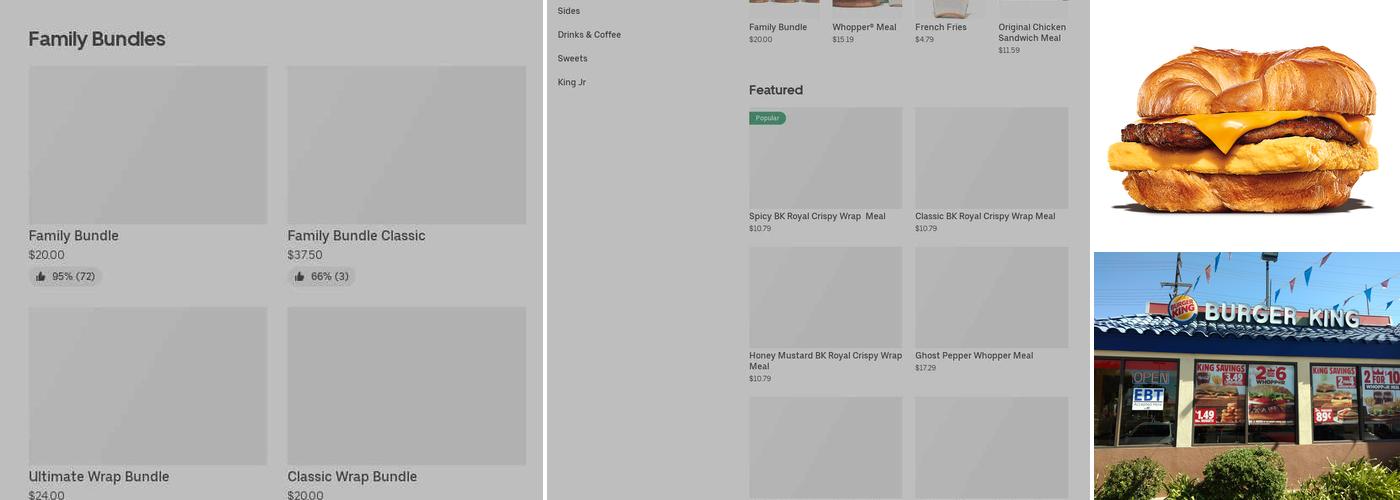Open Honey Mustard BK Royal Crispy Wrap image
This screenshot has width=1400, height=500.
825,298
